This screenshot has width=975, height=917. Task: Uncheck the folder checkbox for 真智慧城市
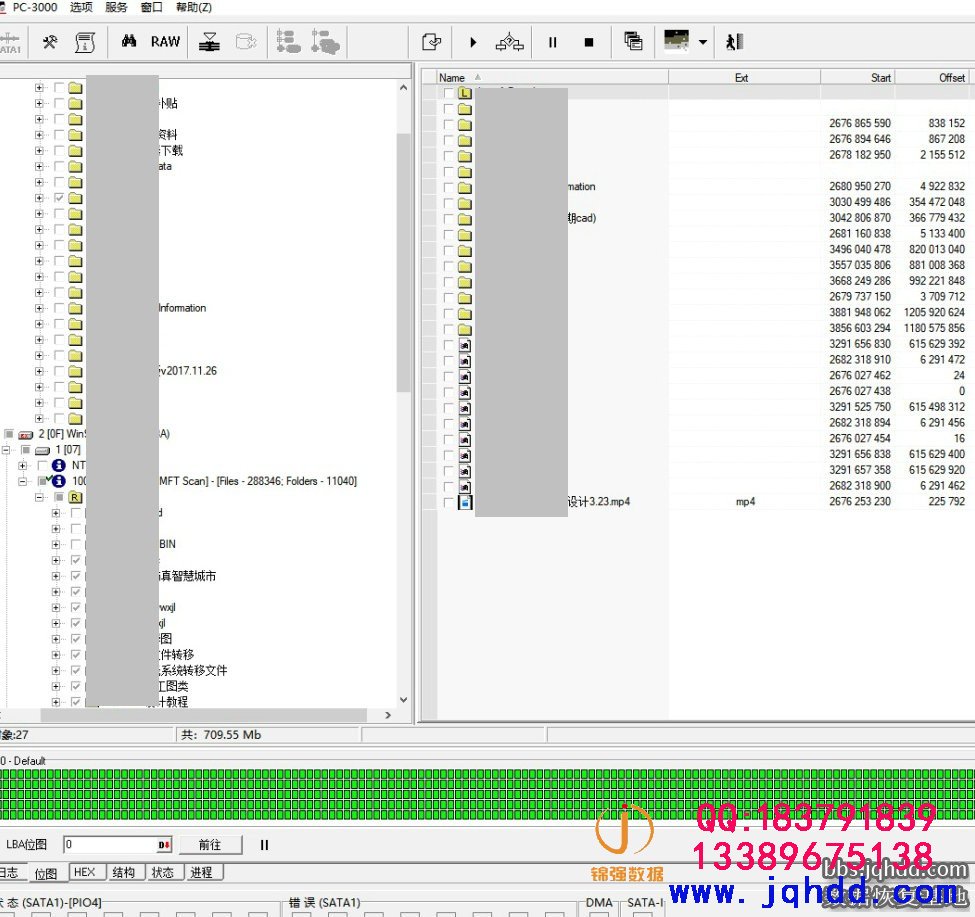pos(75,576)
